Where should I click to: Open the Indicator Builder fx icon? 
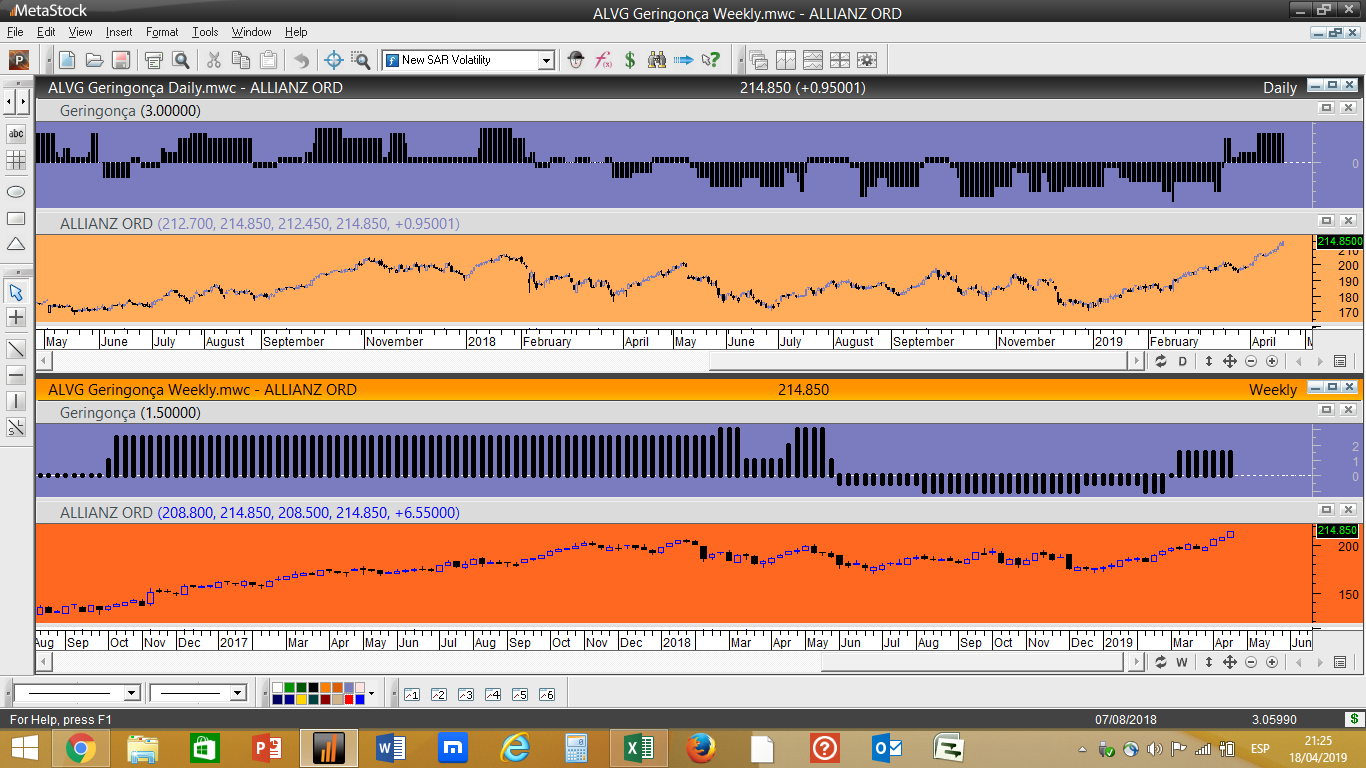click(x=603, y=60)
